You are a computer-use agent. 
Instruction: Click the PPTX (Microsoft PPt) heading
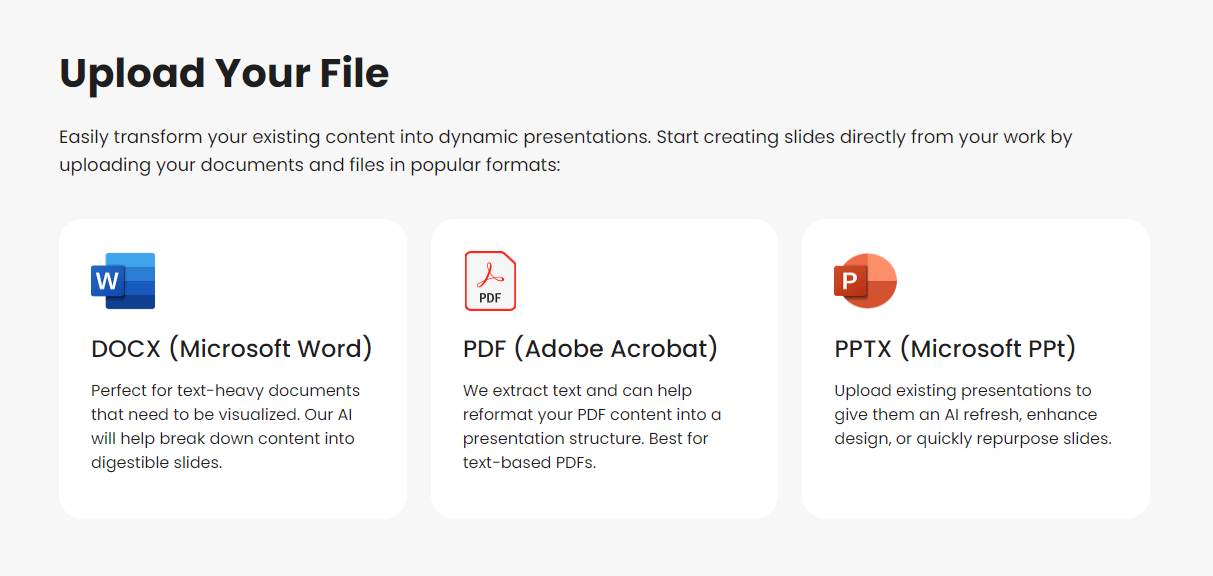(956, 348)
